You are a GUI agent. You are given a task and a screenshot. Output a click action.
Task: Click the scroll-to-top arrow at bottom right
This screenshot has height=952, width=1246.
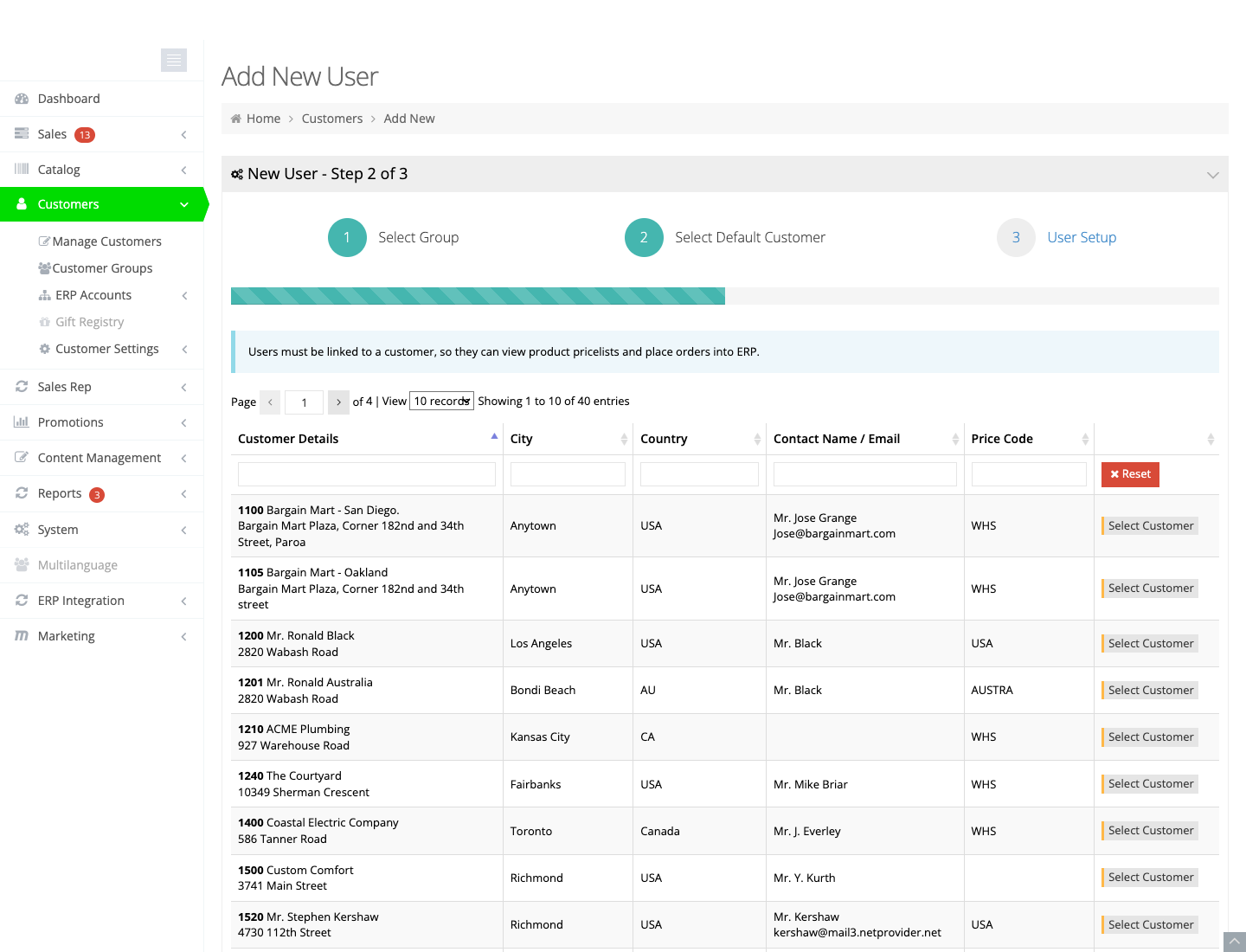(x=1235, y=942)
